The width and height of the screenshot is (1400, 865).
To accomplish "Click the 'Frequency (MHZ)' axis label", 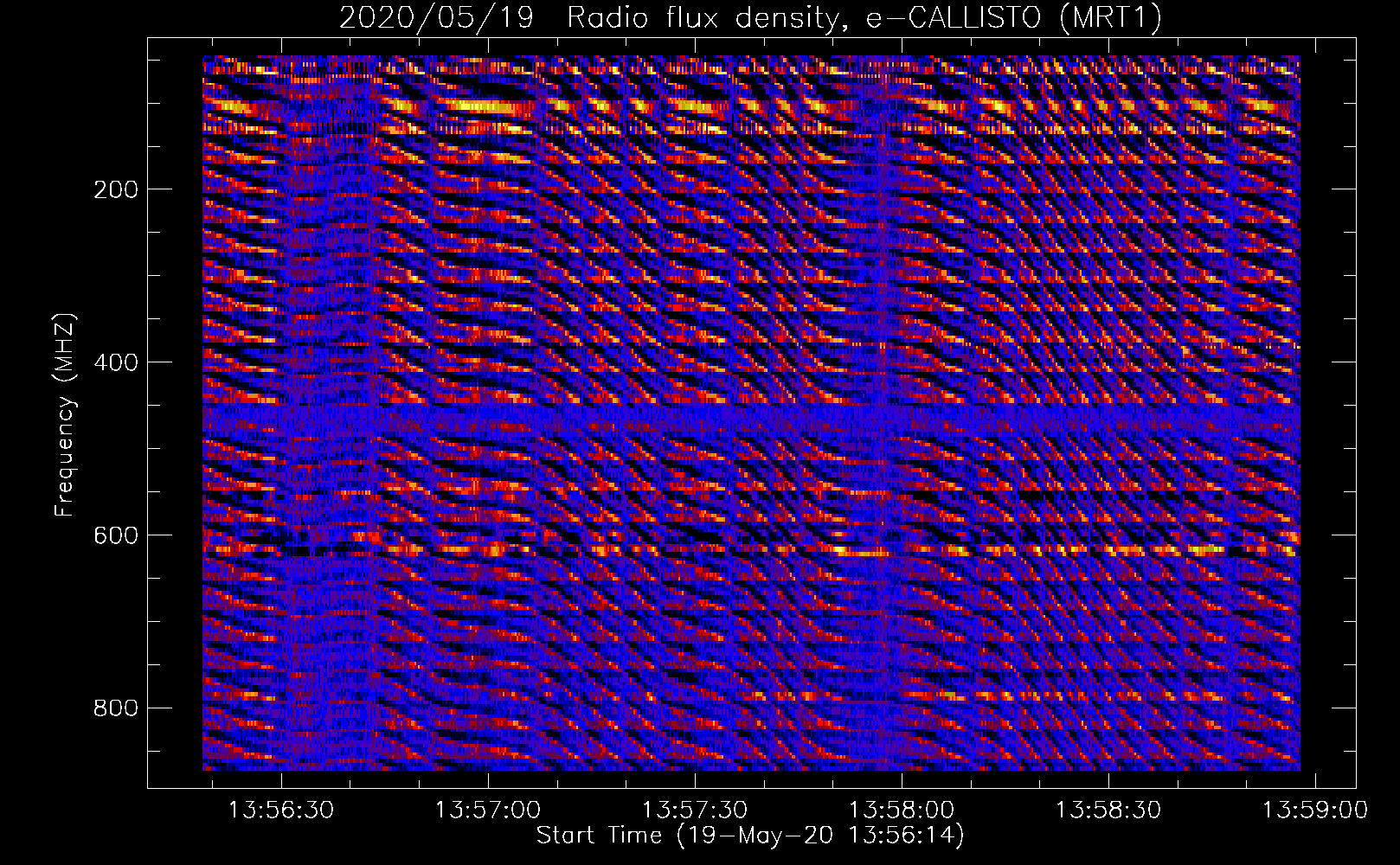I will [65, 414].
